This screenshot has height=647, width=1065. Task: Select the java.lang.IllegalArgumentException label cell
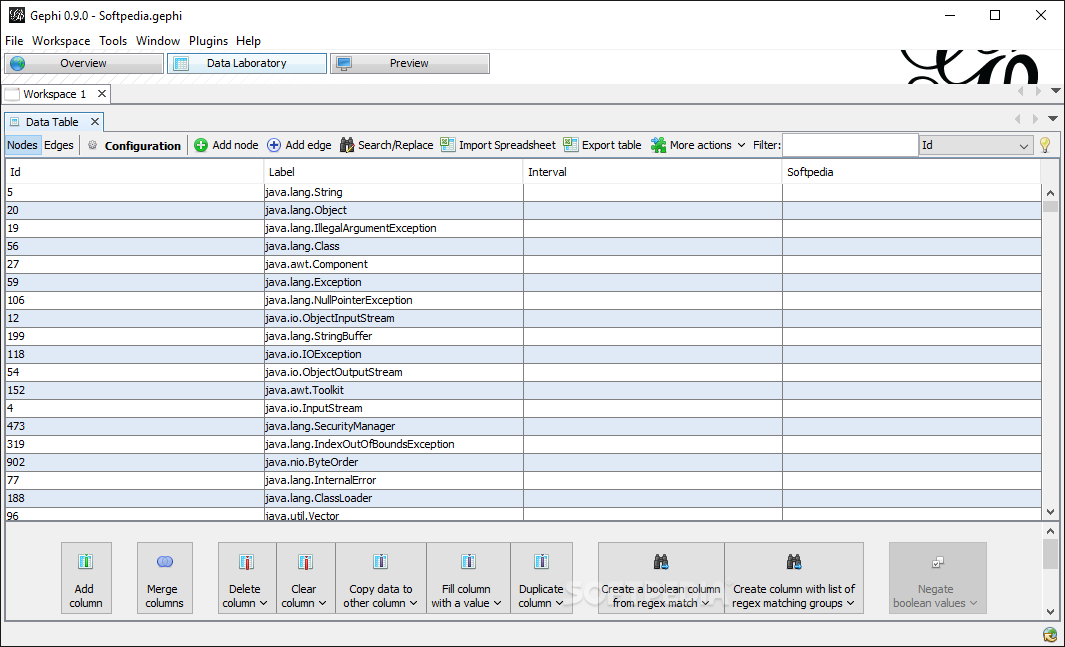pos(393,228)
